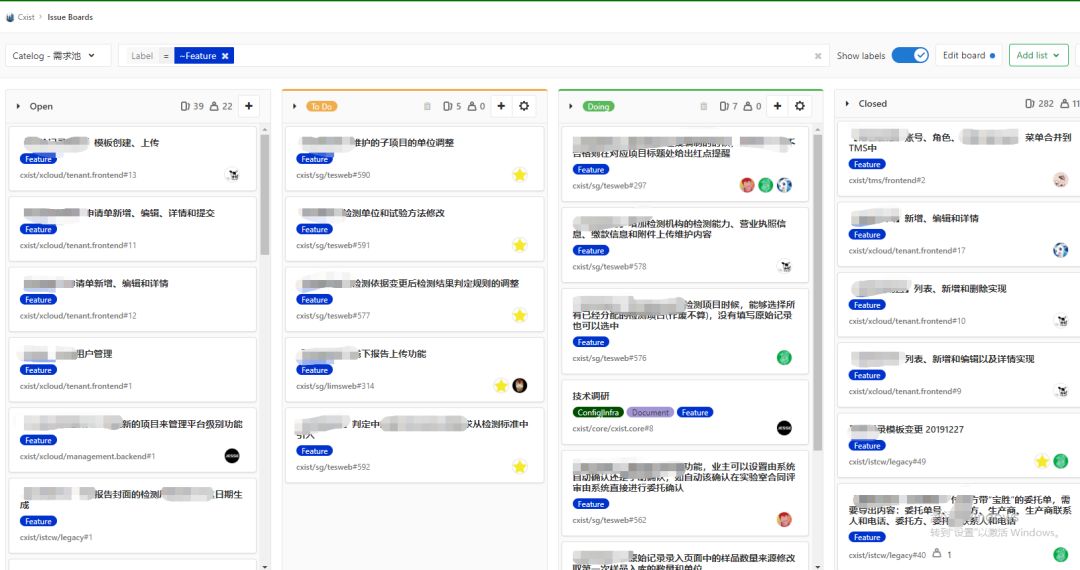
Task: Click the Doing label badge
Action: pos(599,107)
